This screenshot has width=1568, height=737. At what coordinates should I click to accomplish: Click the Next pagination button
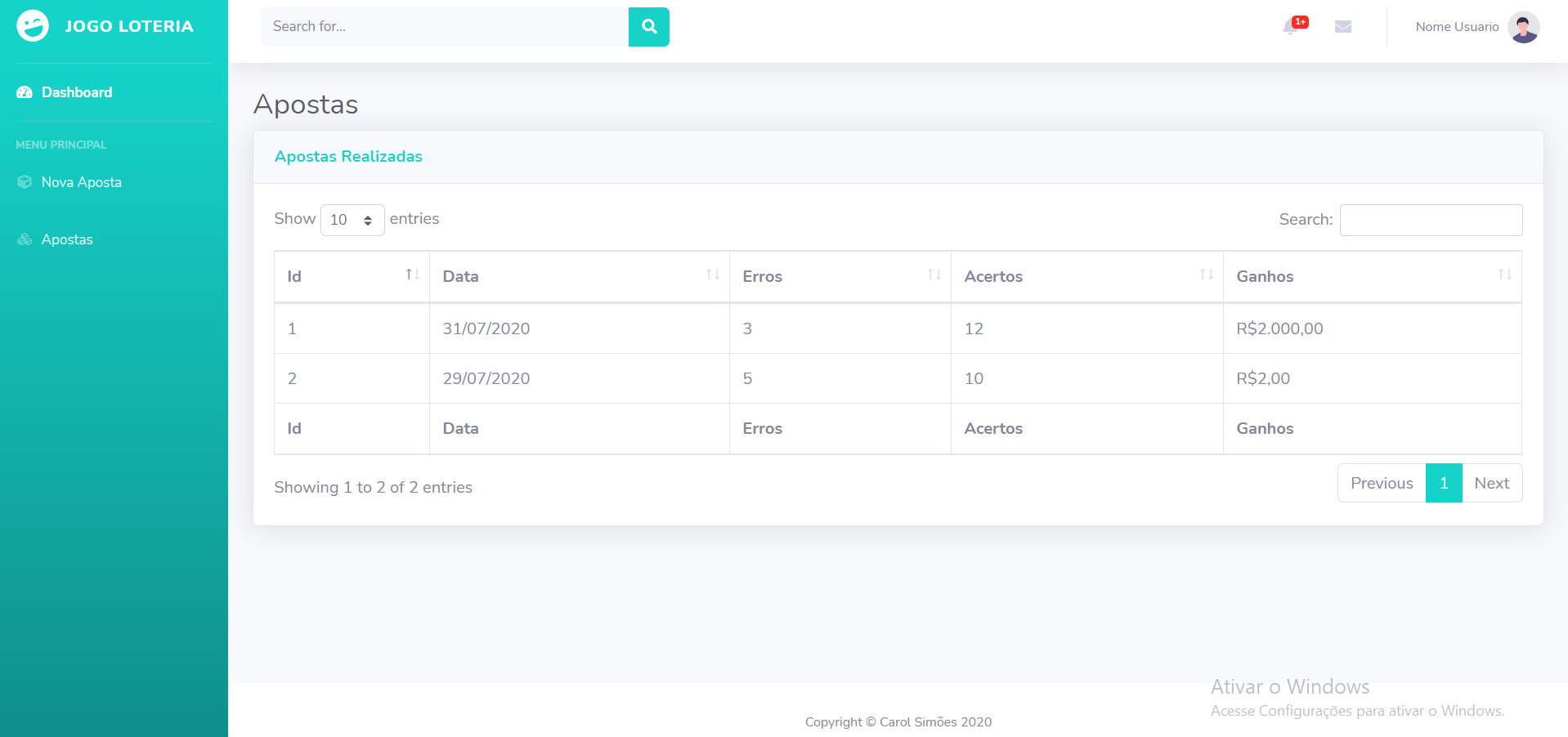[x=1491, y=483]
